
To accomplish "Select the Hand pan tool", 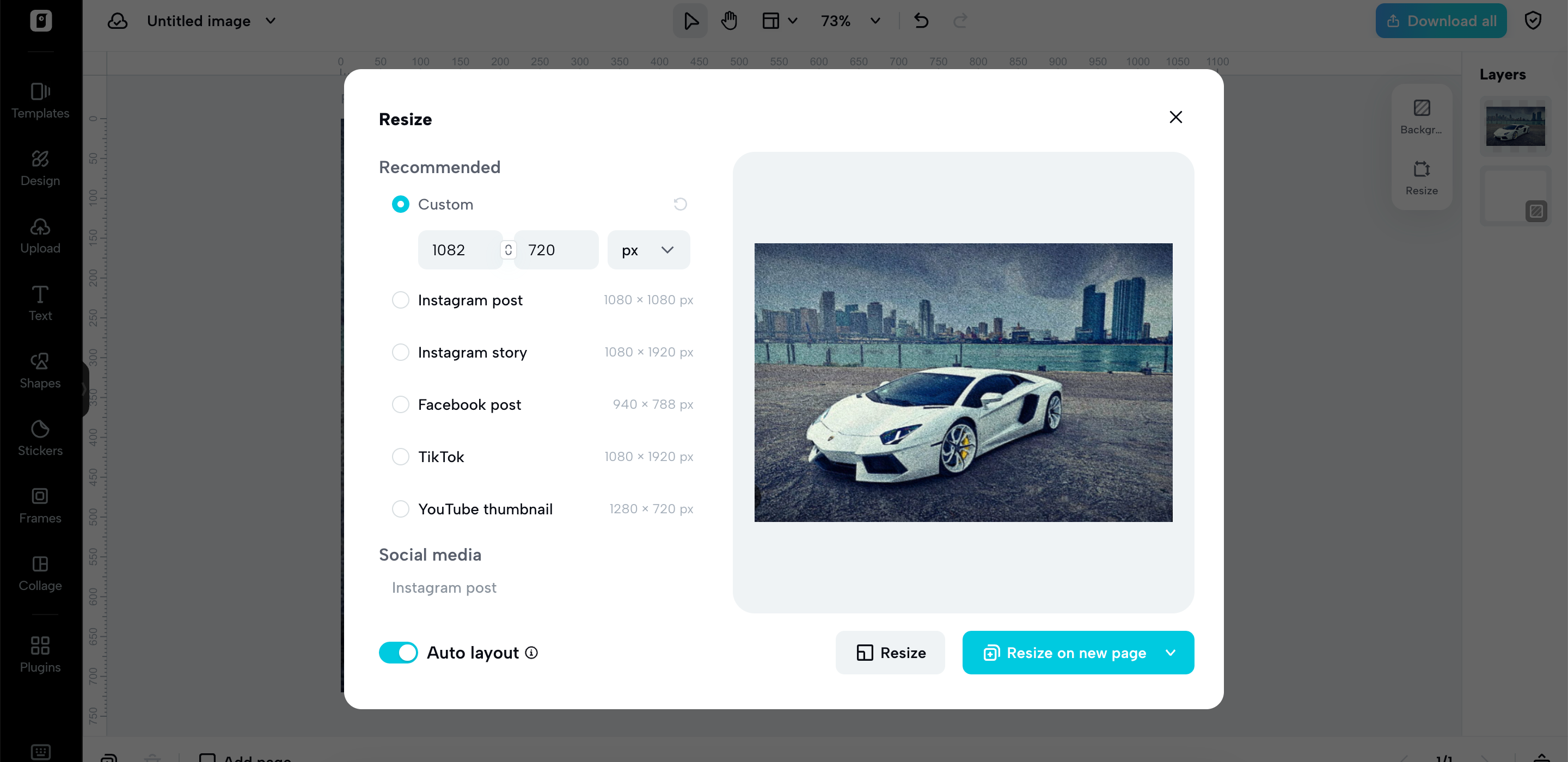I will [x=728, y=20].
